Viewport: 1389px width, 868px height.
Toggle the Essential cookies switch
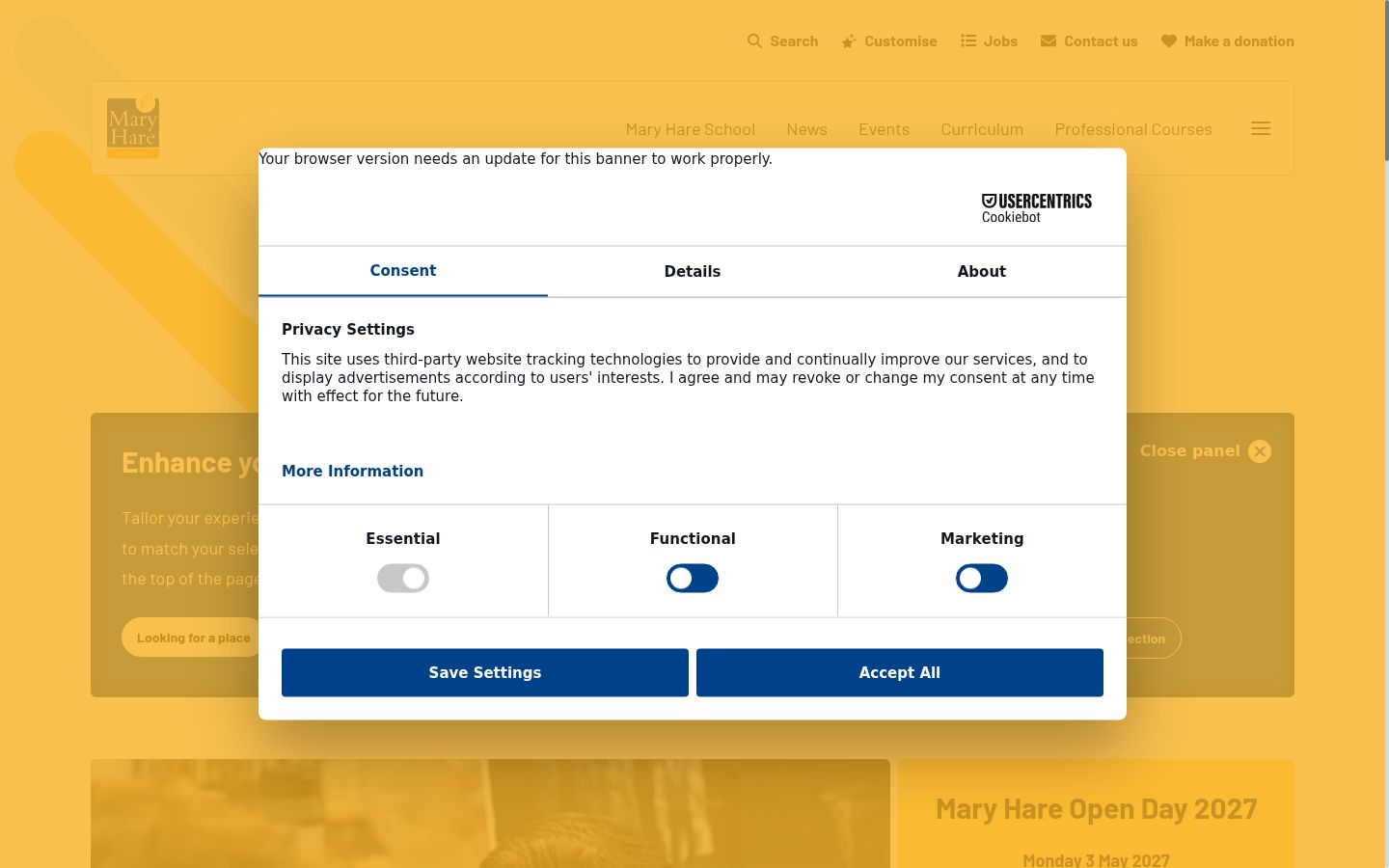click(x=403, y=579)
